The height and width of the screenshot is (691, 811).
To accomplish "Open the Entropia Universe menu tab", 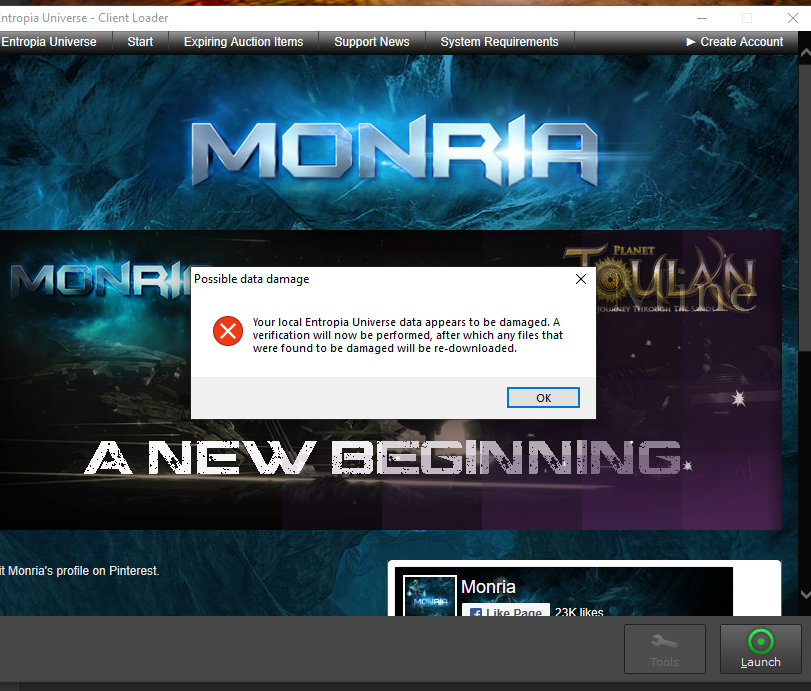I will point(49,42).
